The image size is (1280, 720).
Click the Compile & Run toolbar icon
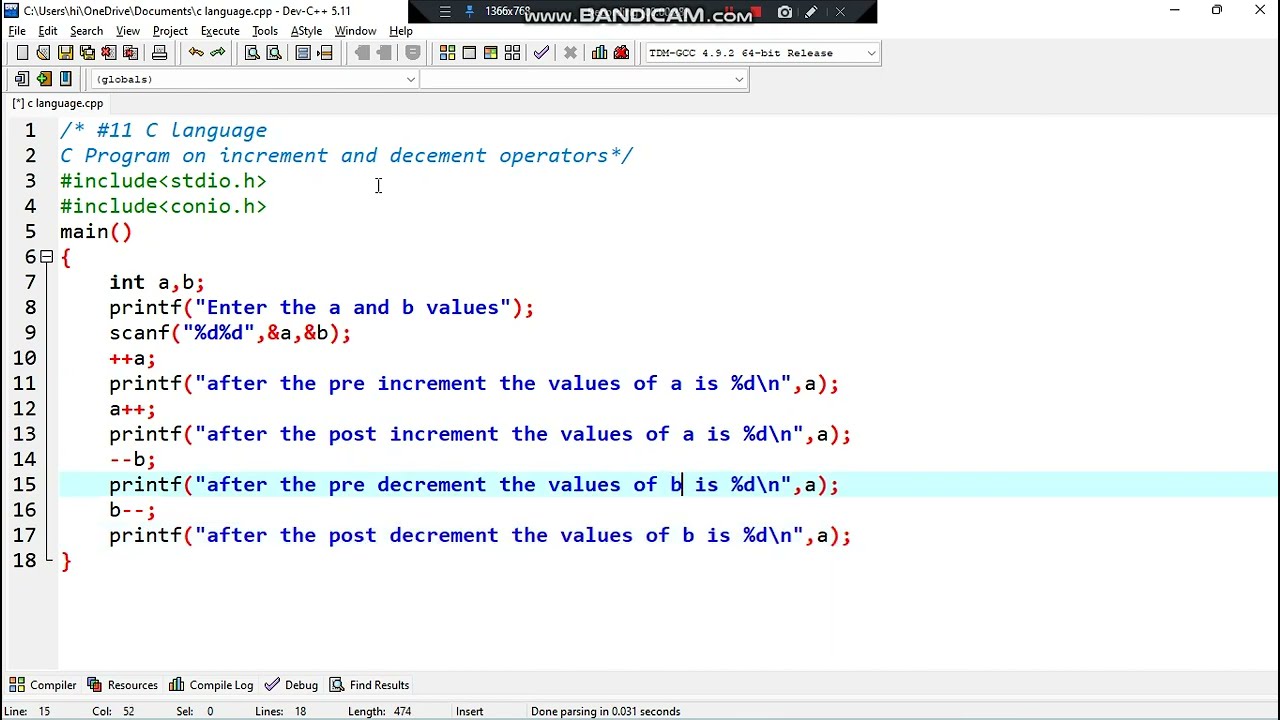pyautogui.click(x=490, y=53)
